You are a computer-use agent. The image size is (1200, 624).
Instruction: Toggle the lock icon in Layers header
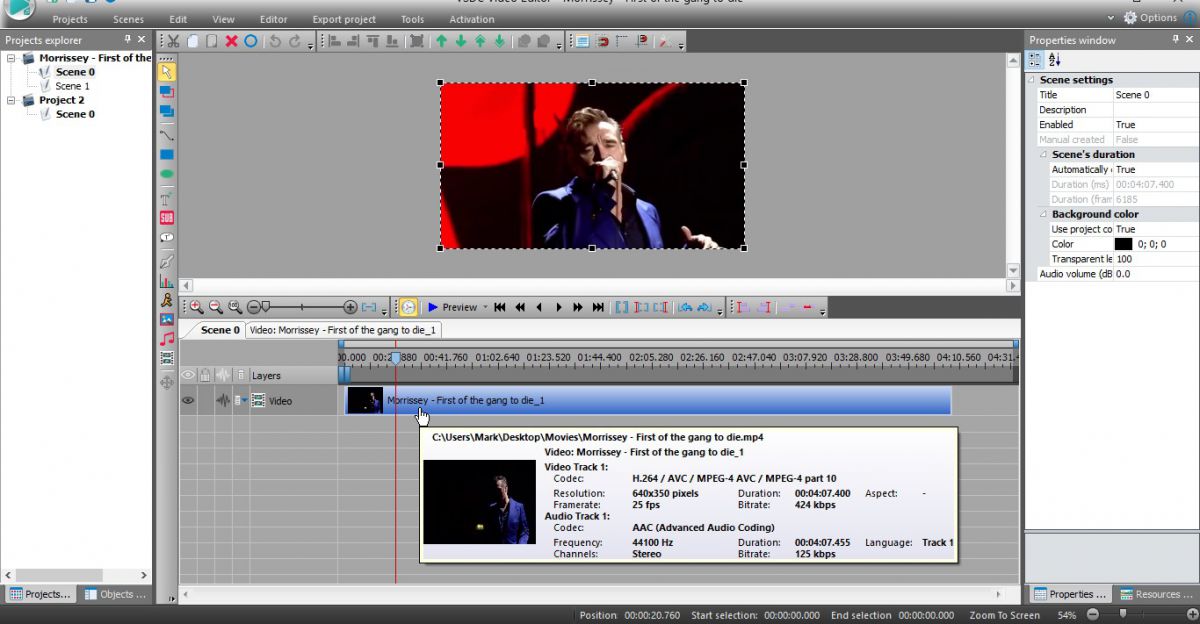pyautogui.click(x=205, y=375)
